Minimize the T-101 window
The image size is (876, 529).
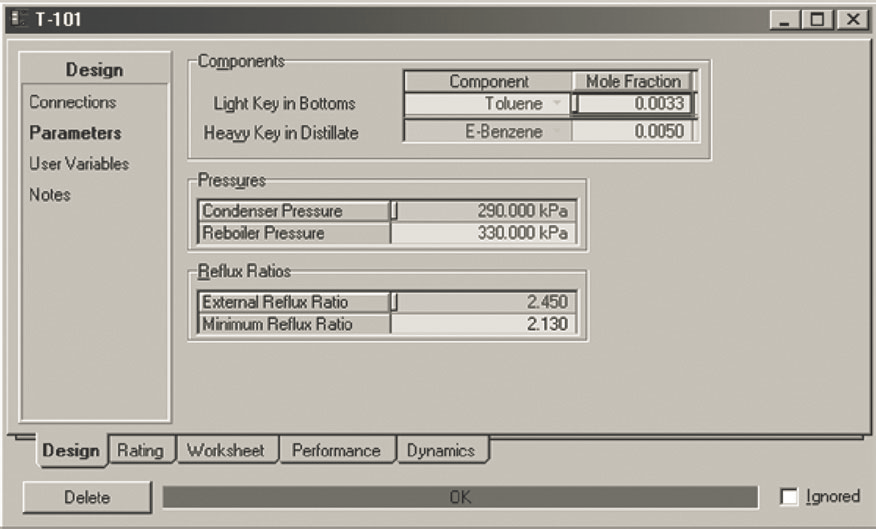[x=786, y=20]
